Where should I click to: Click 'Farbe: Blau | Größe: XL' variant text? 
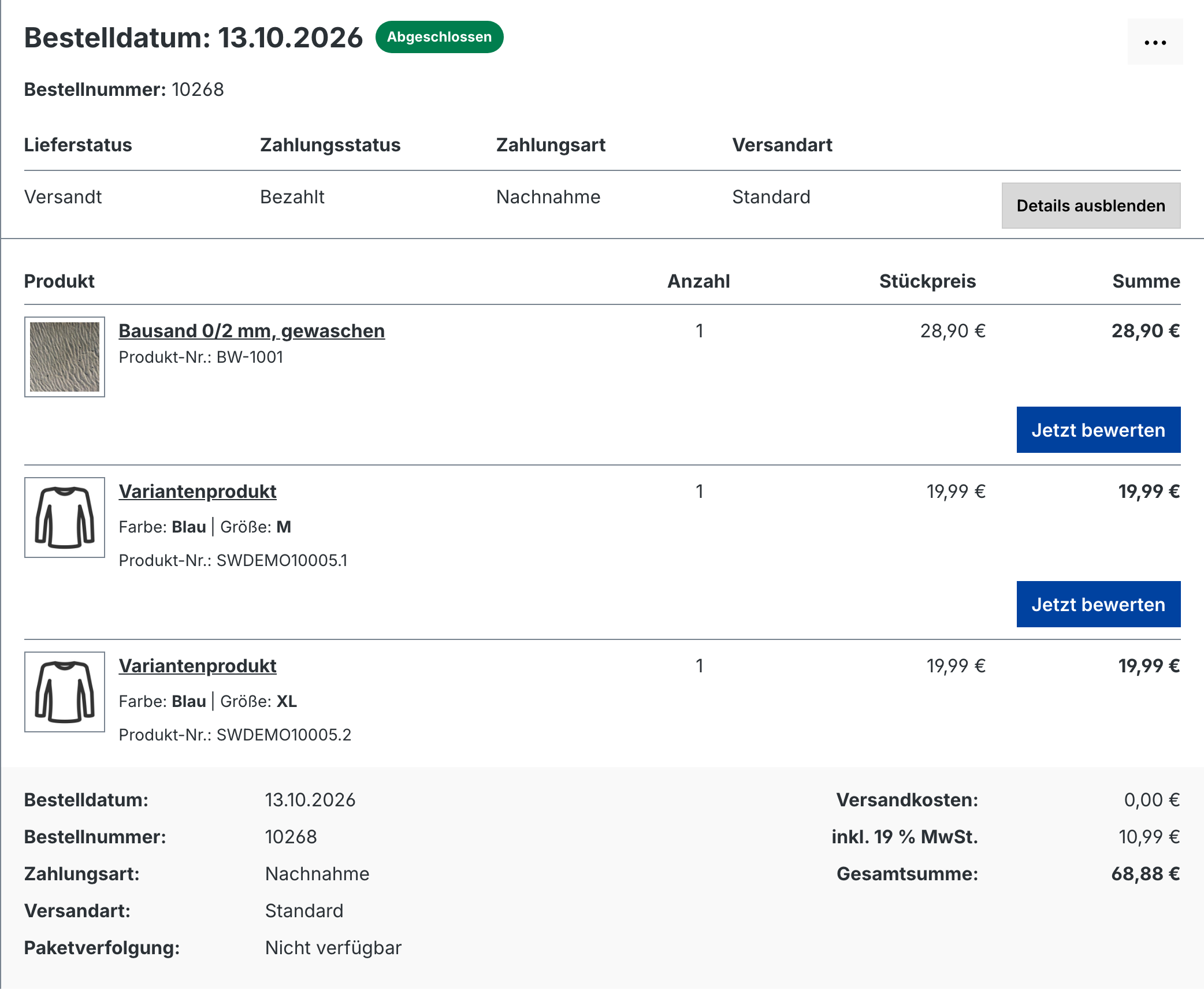(208, 701)
